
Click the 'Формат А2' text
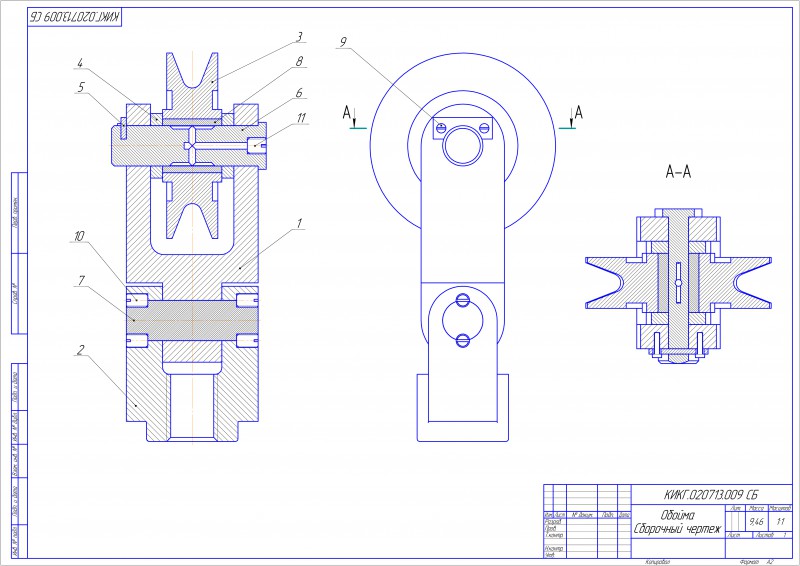[757, 562]
